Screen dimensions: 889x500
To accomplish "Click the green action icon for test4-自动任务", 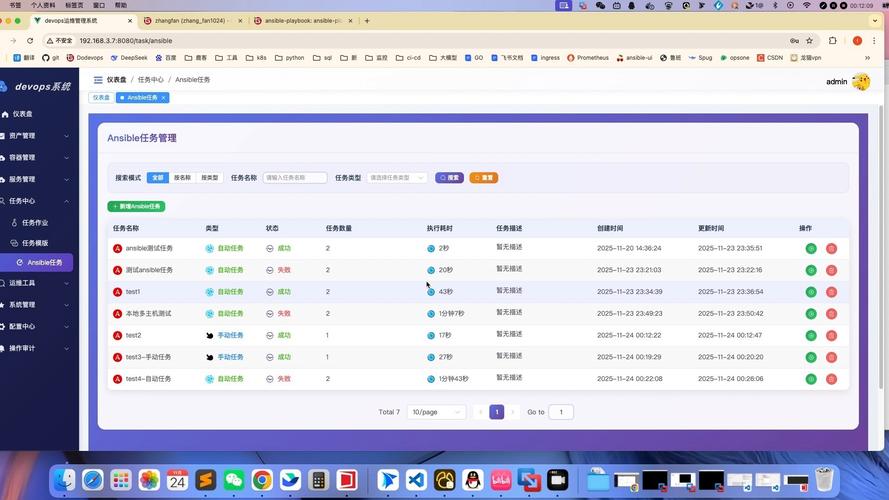I will coord(811,379).
